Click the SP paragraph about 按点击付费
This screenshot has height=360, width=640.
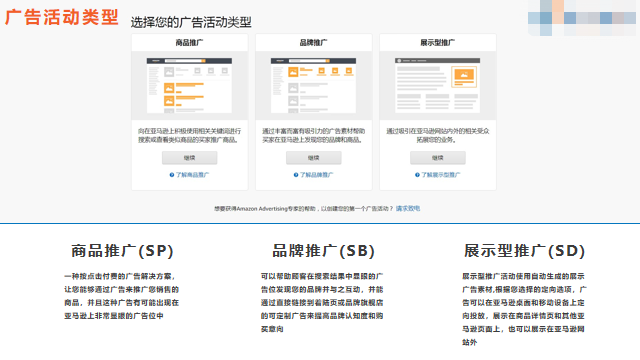[x=122, y=296]
